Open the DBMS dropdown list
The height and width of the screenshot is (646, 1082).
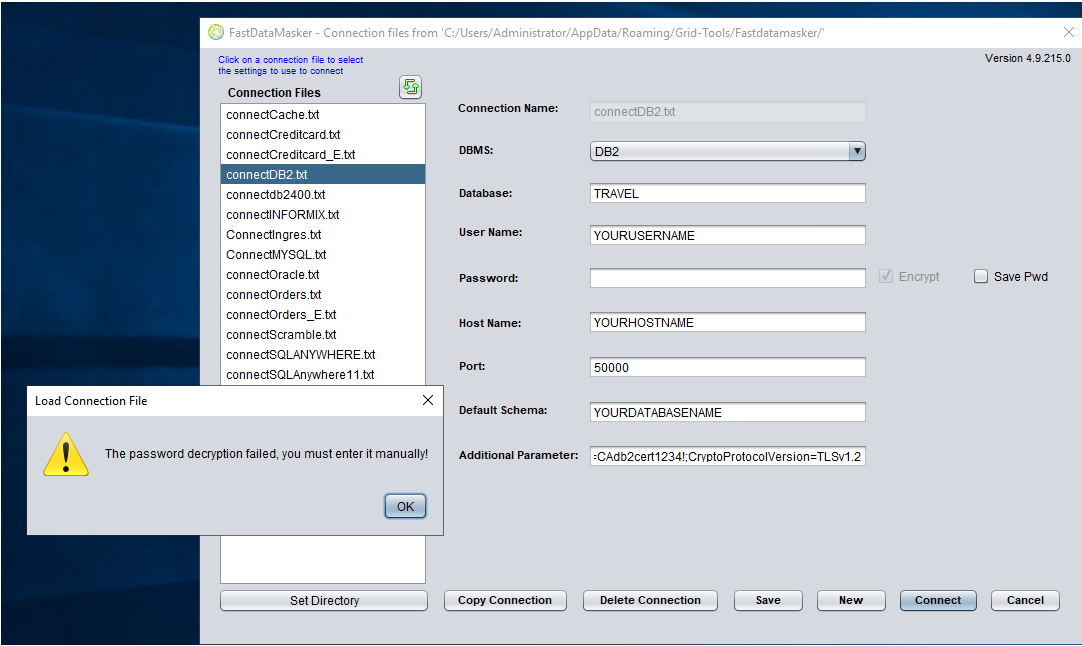click(856, 151)
